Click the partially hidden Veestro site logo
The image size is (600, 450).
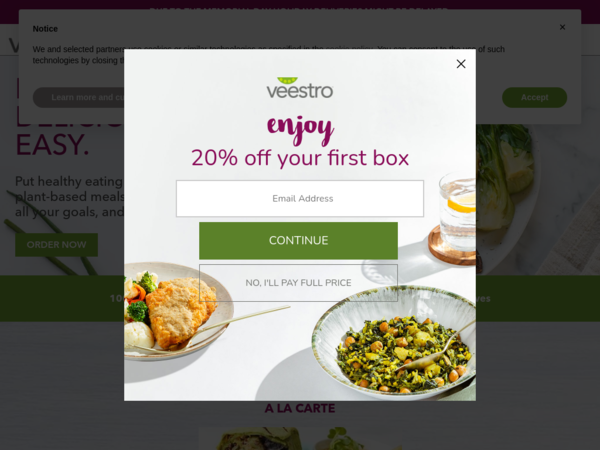pyautogui.click(x=14, y=45)
